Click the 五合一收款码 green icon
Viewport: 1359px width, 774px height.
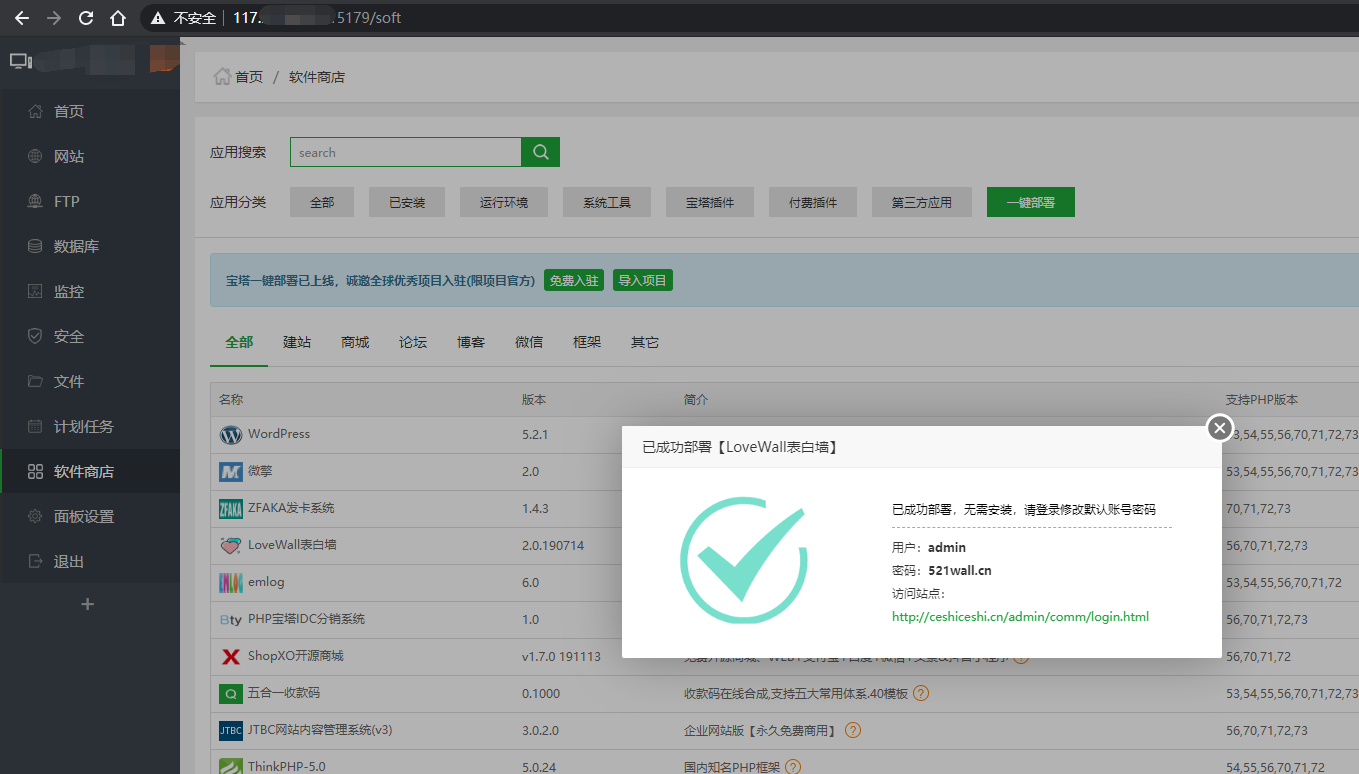(231, 694)
